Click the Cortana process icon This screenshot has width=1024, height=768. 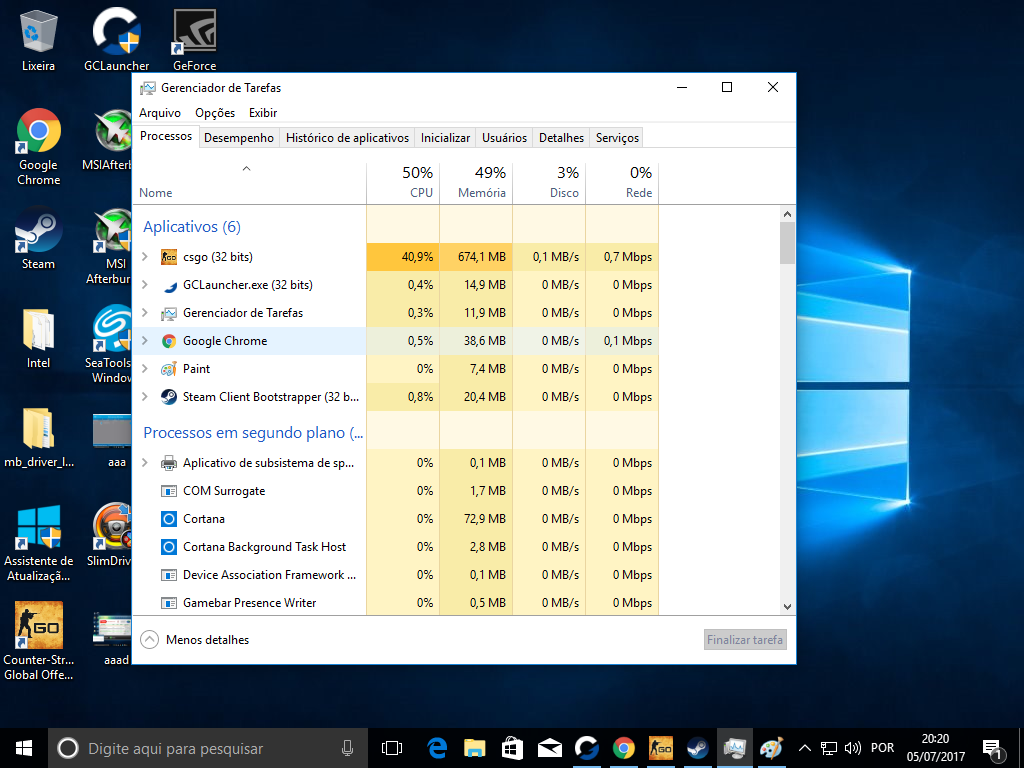tap(169, 519)
